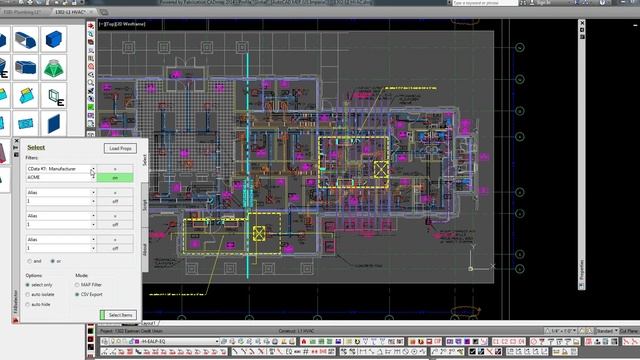640x360 pixels.
Task: Open a new drawing tab with the tab icon
Action: pos(104,12)
